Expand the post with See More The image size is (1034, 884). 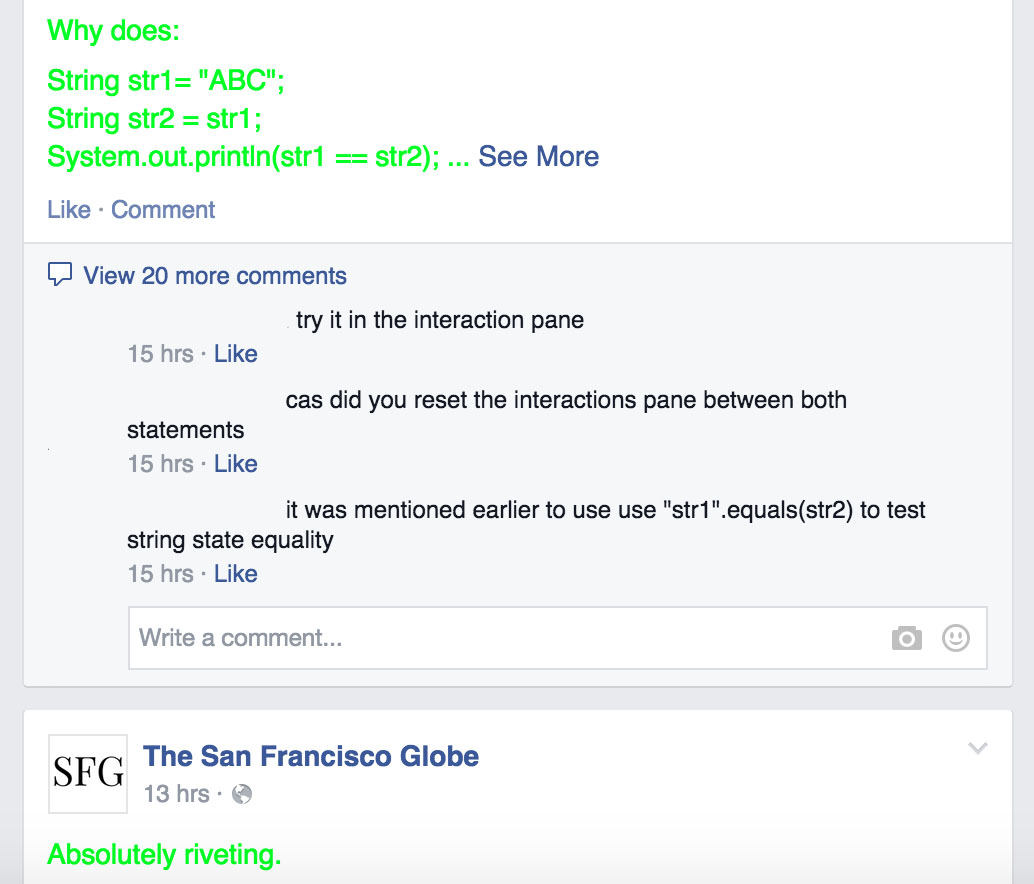pyautogui.click(x=538, y=157)
